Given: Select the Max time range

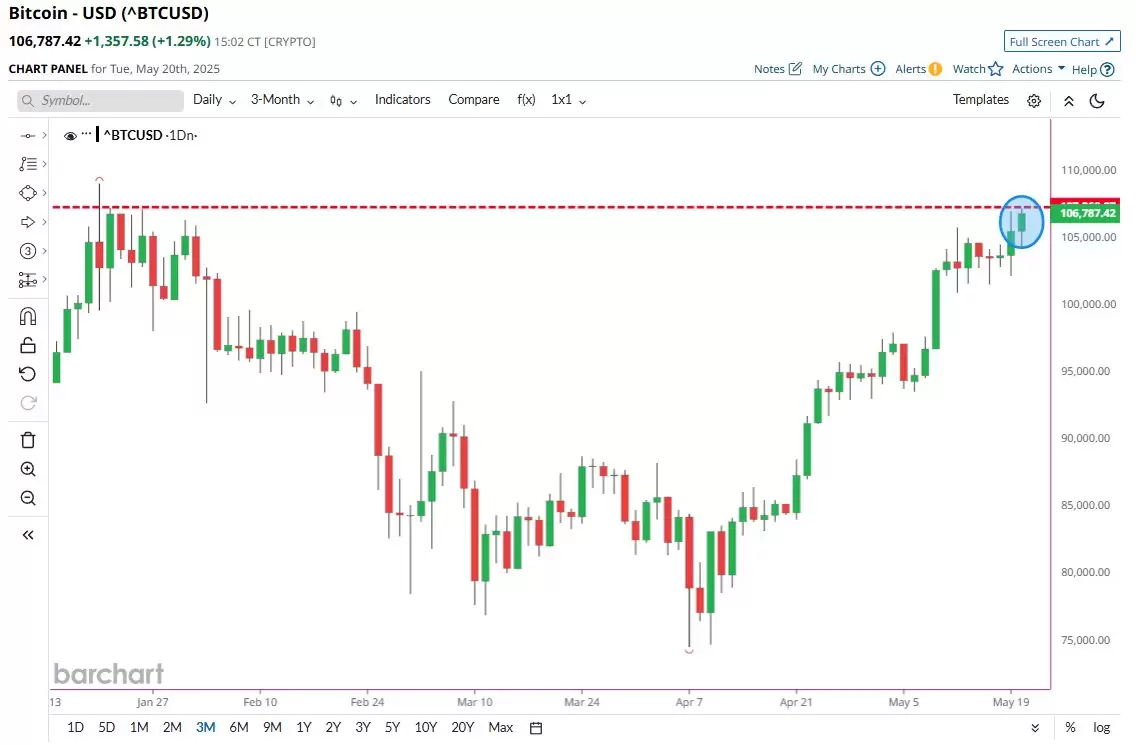Looking at the screenshot, I should [x=501, y=727].
